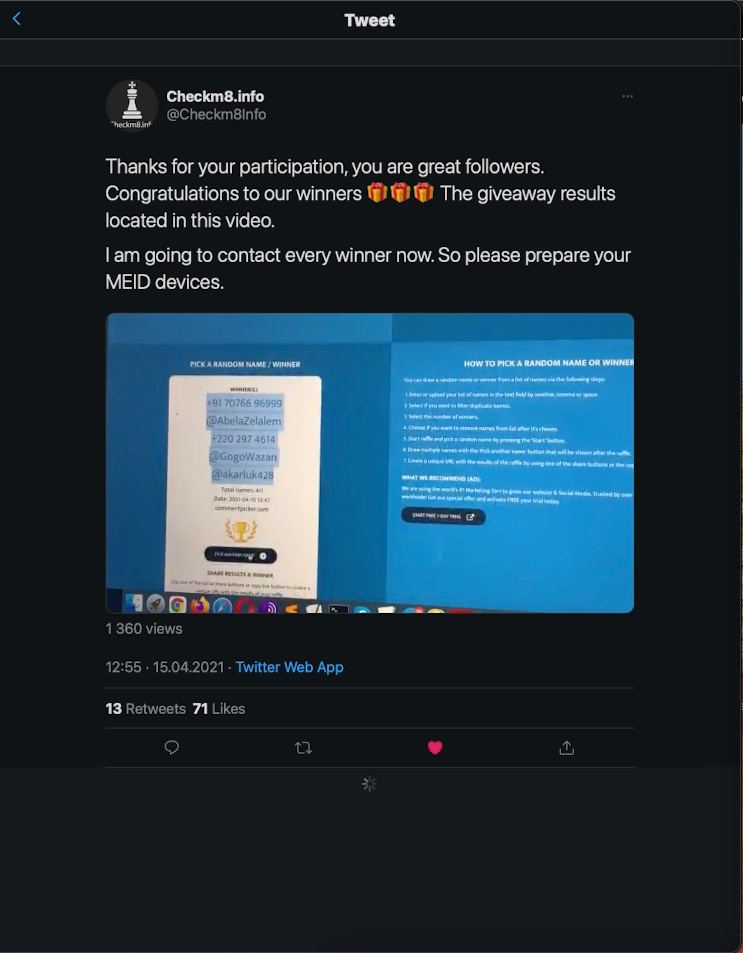The height and width of the screenshot is (953, 743).
Task: View the 13 Retweets list
Action: 145,709
